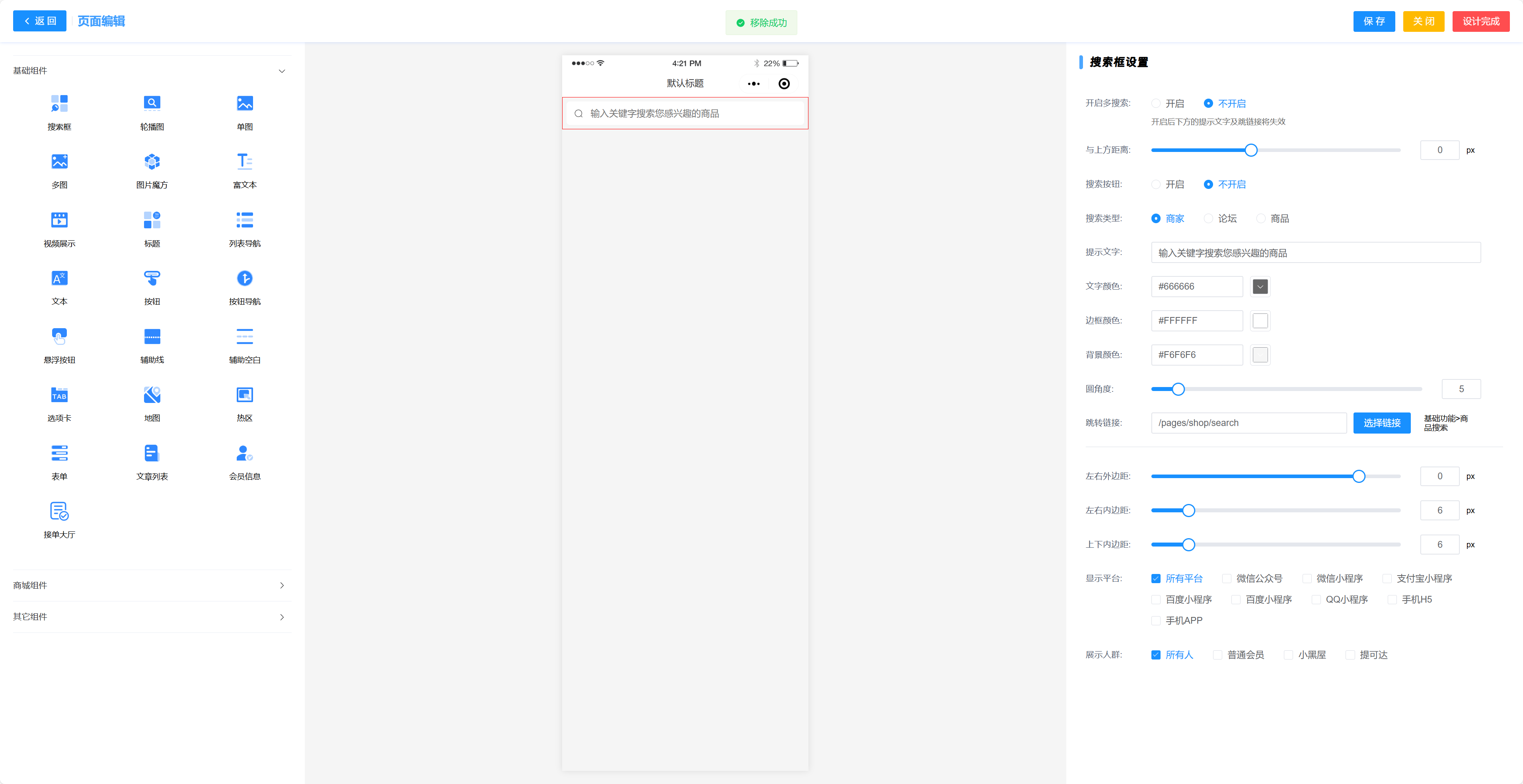The width and height of the screenshot is (1523, 784).
Task: Click the 提示文字 input field
Action: click(1315, 253)
